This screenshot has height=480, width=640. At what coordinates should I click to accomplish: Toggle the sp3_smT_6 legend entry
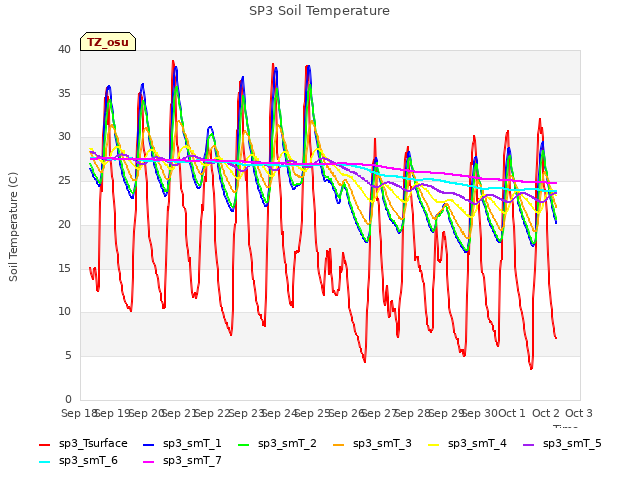[78, 461]
